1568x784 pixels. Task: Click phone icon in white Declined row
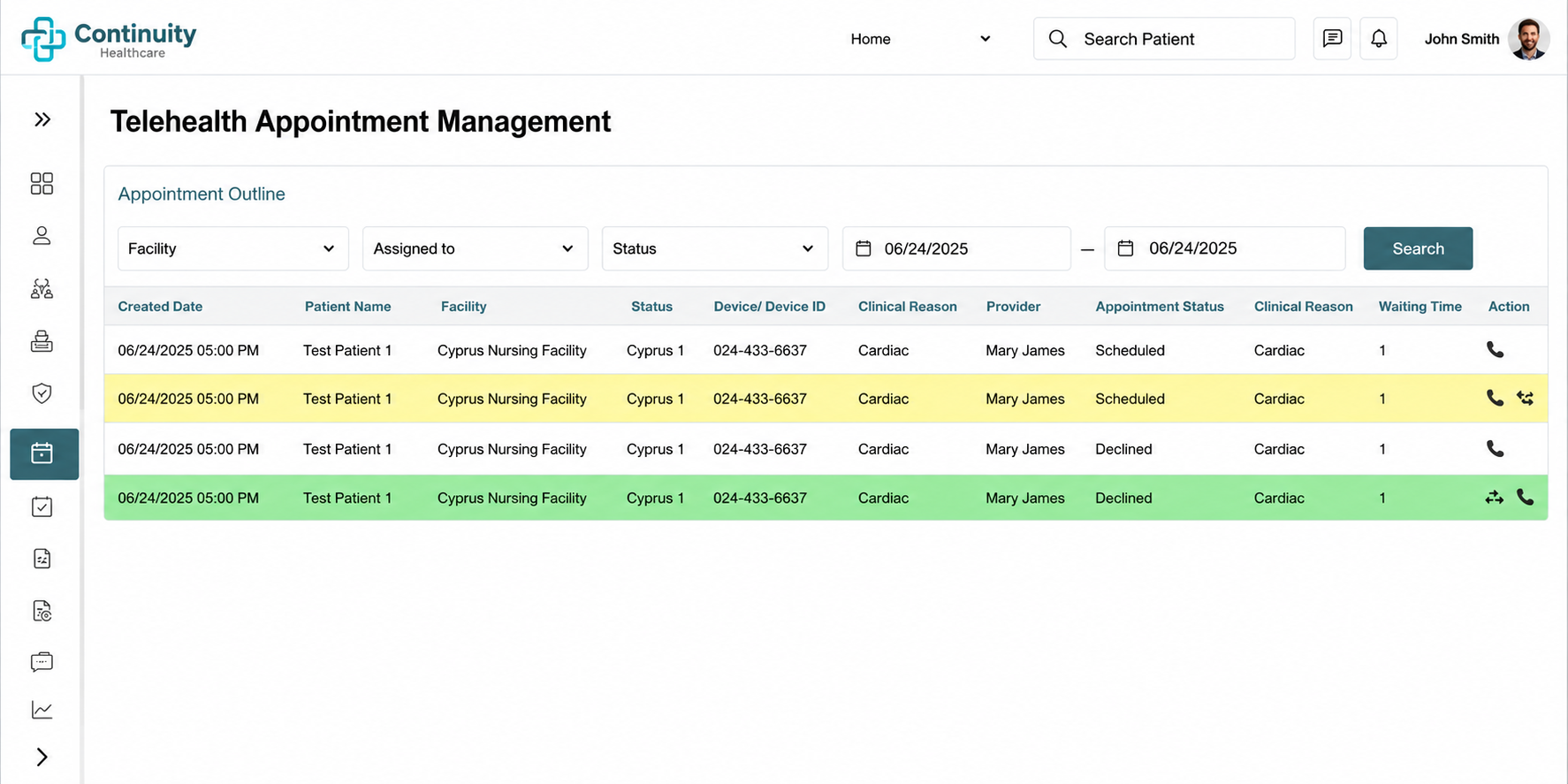[1495, 449]
